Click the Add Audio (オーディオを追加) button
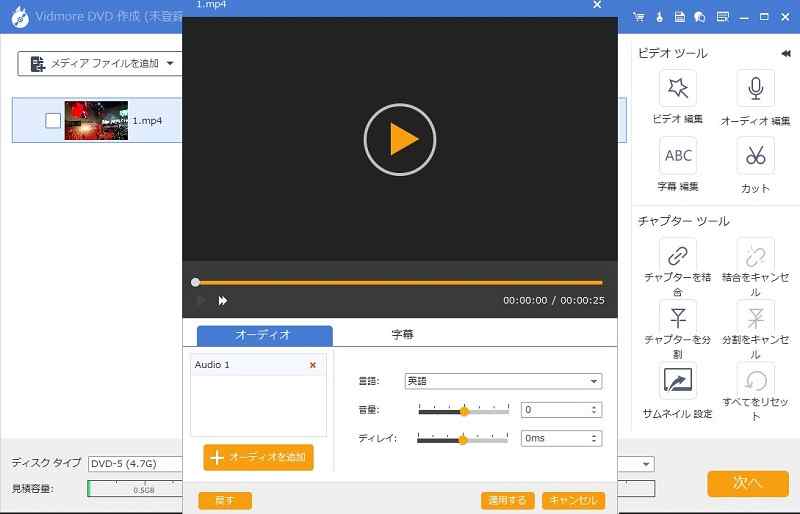Viewport: 800px width, 514px height. click(258, 457)
